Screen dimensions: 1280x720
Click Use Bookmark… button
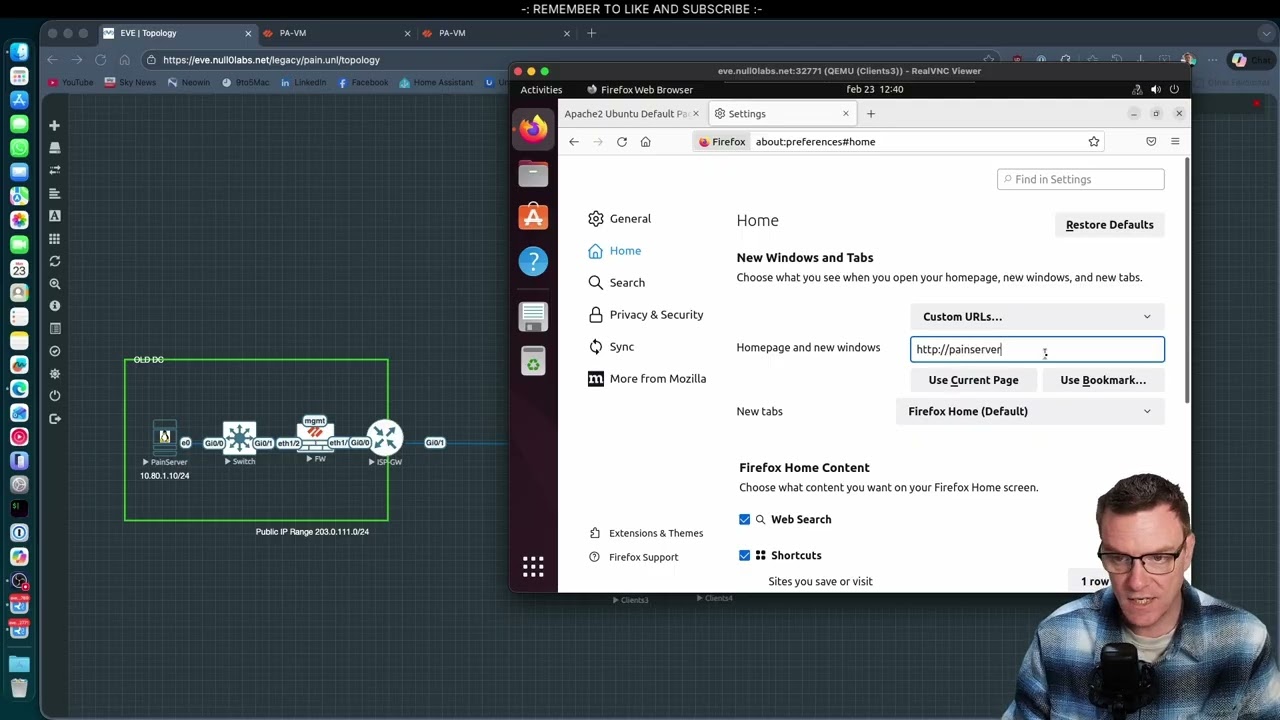tap(1103, 380)
